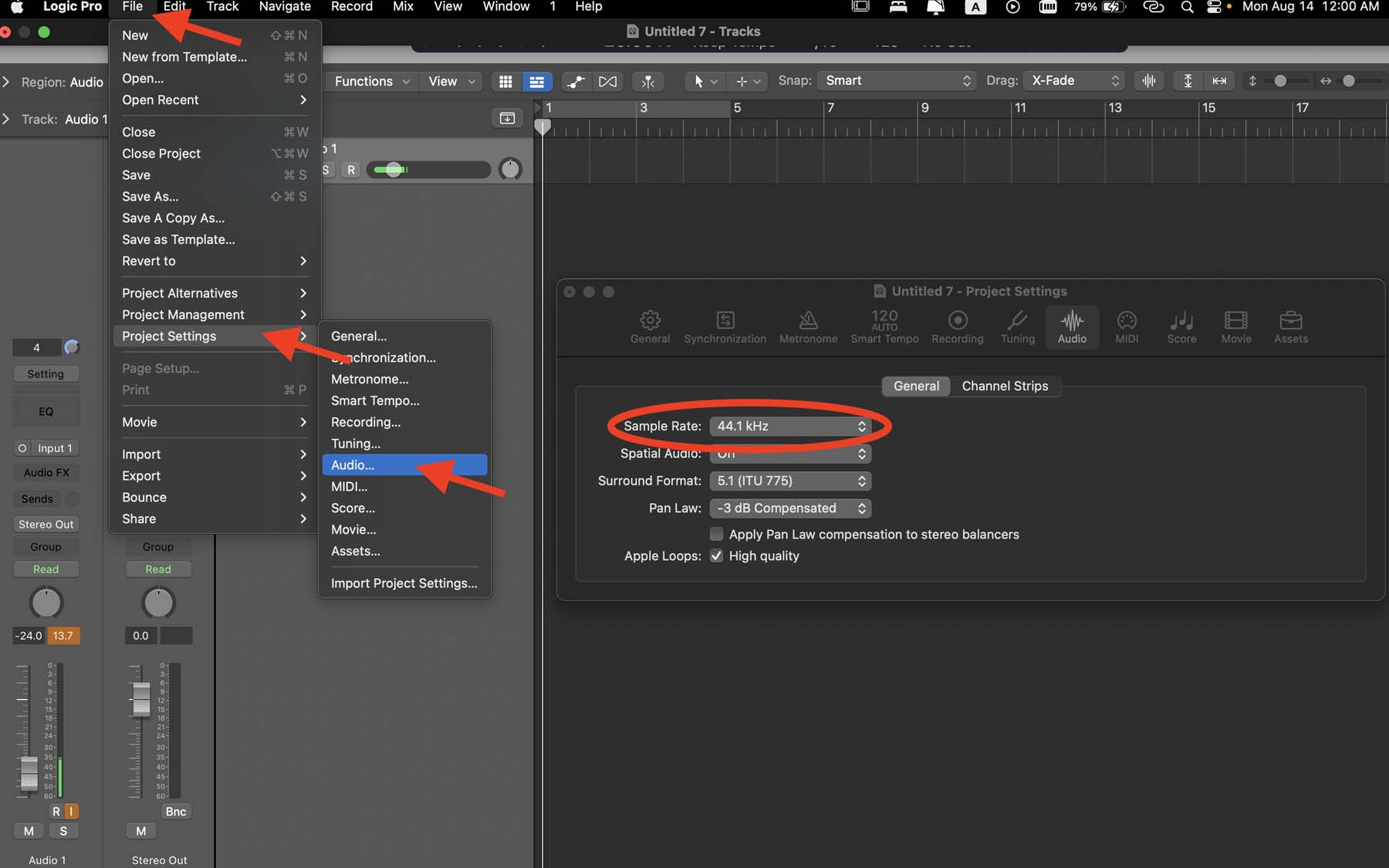1389x868 pixels.
Task: Open Assets settings icon
Action: 1291,327
